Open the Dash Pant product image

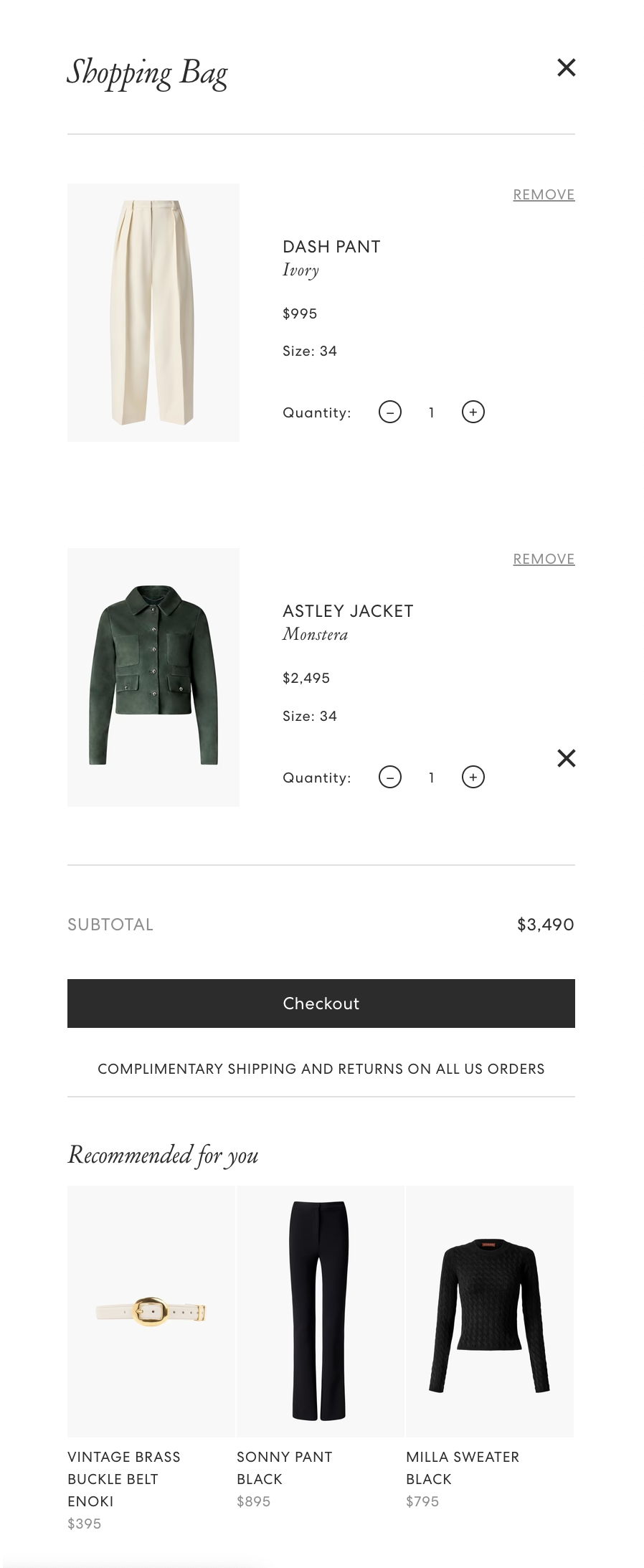pyautogui.click(x=153, y=313)
